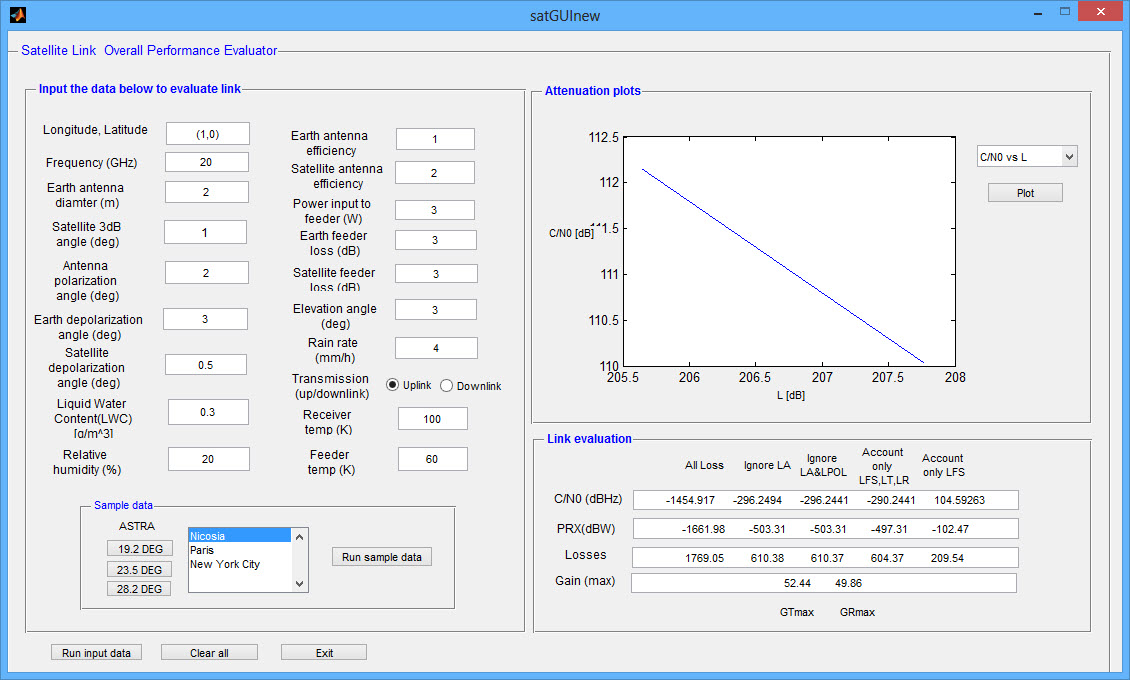Click Run input data button
The width and height of the screenshot is (1130, 680).
[x=96, y=653]
